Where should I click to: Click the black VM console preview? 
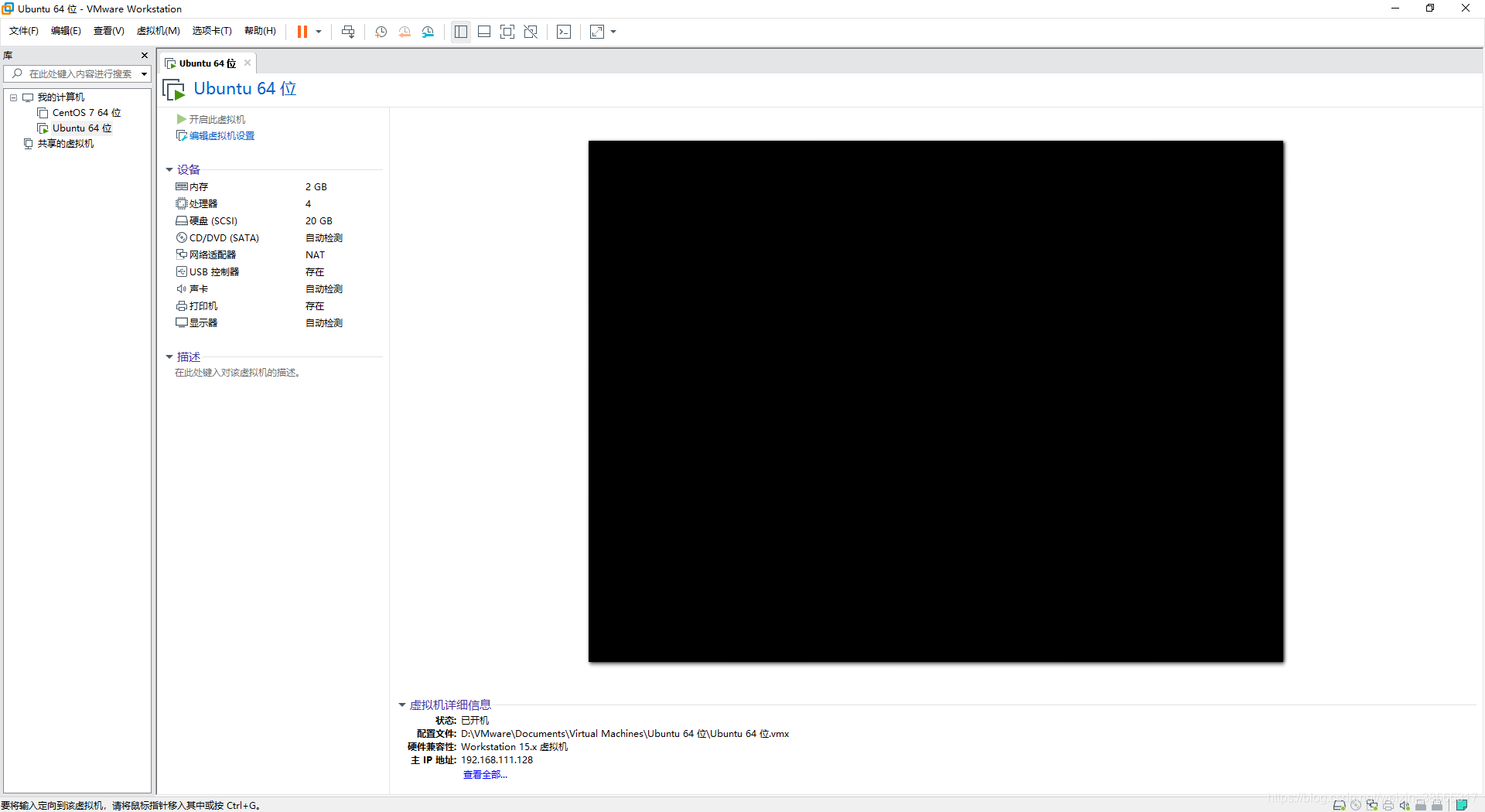pyautogui.click(x=936, y=401)
